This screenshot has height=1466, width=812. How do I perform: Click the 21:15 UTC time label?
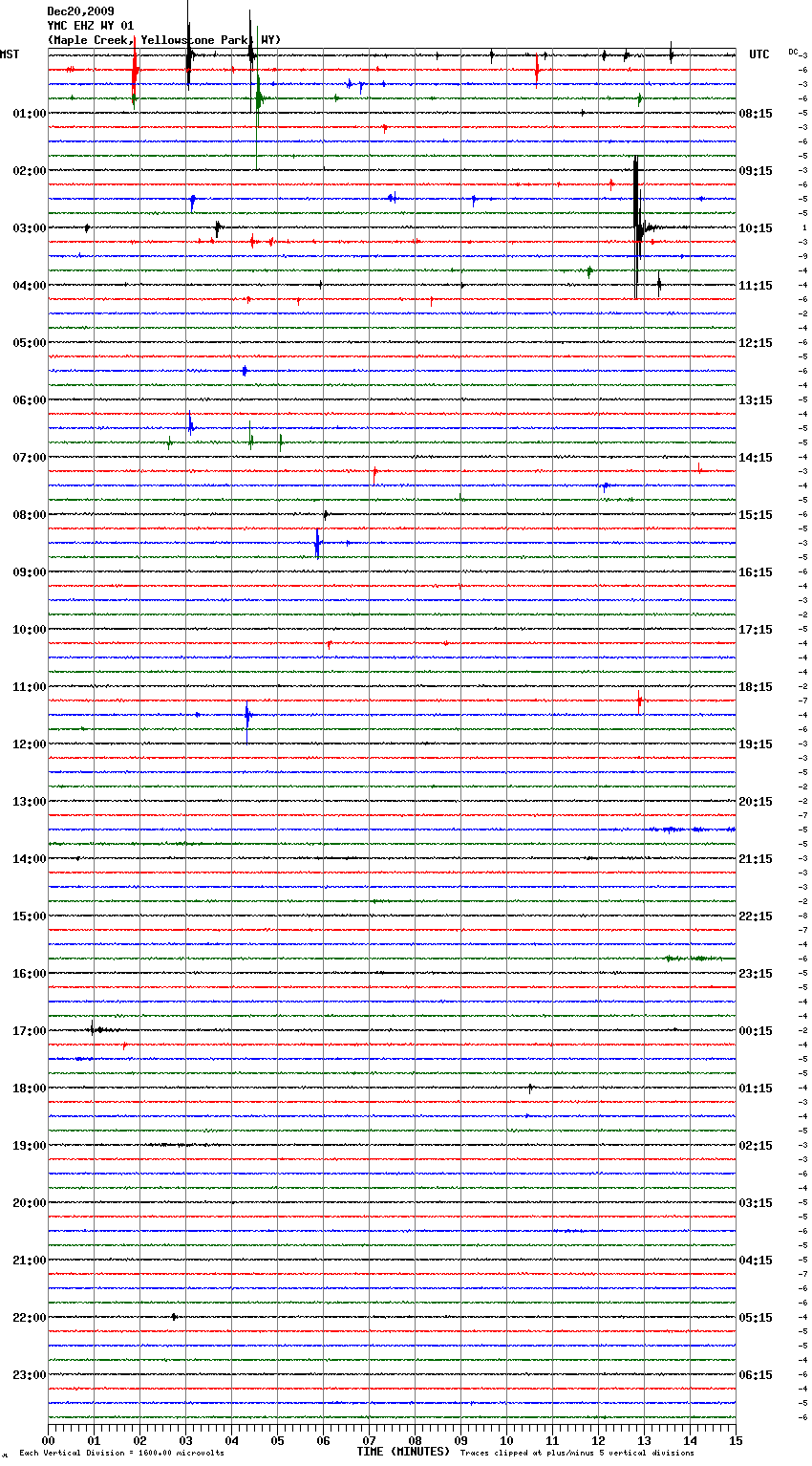(x=756, y=859)
